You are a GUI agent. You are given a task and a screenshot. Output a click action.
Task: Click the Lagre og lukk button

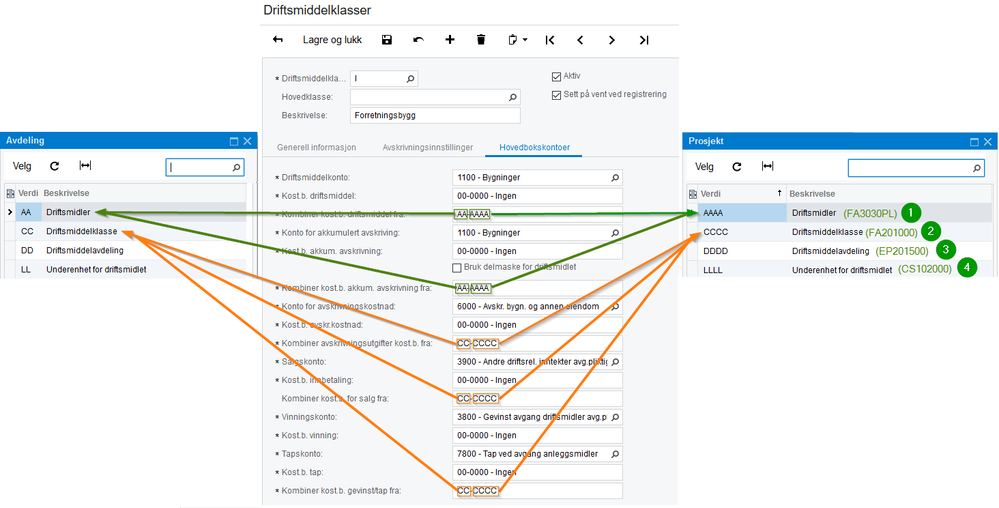click(332, 40)
